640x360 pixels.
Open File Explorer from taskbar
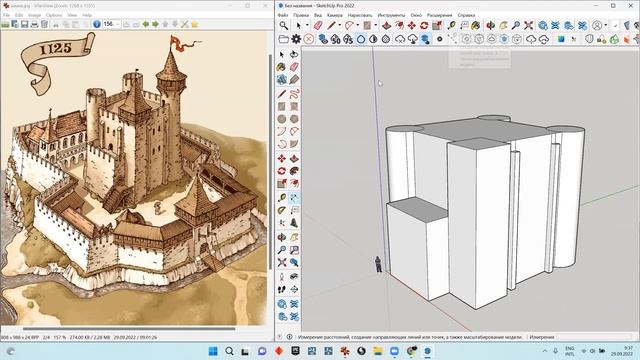pos(378,351)
